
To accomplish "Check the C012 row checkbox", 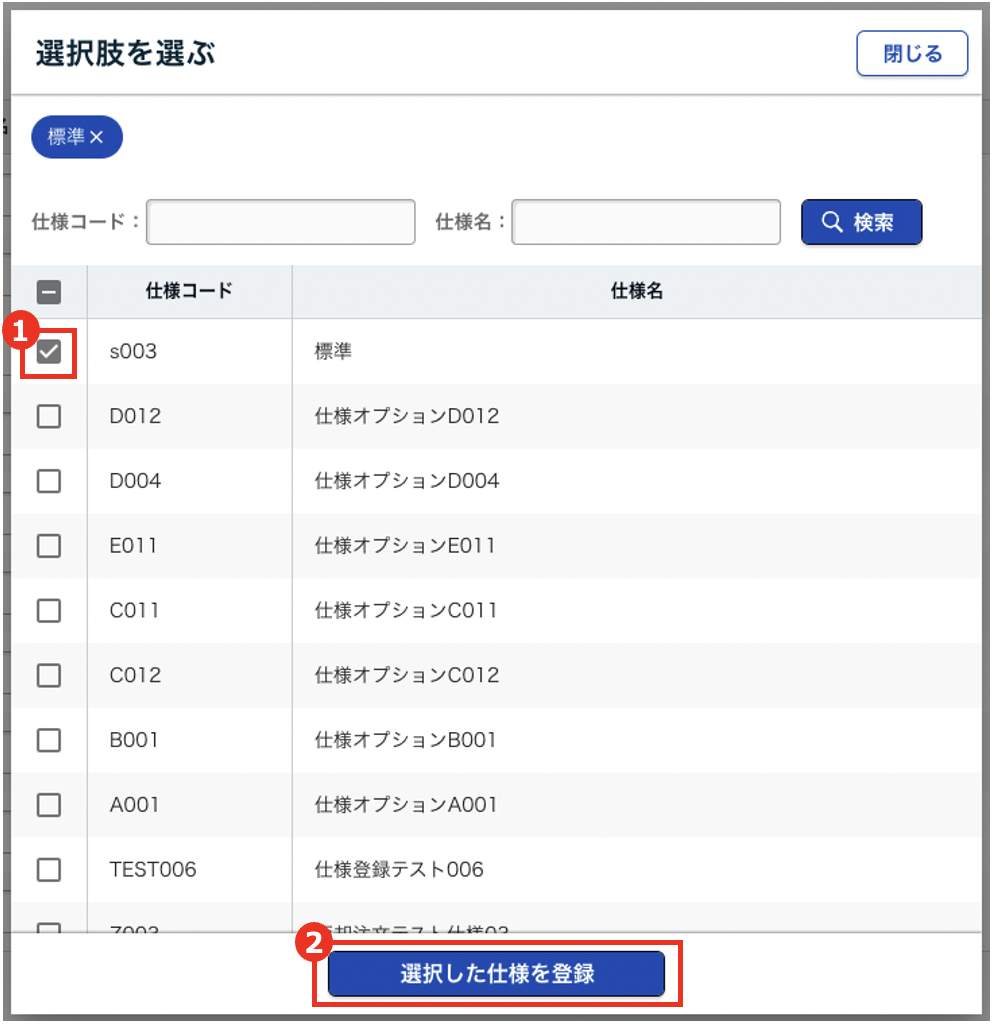I will pos(49,675).
